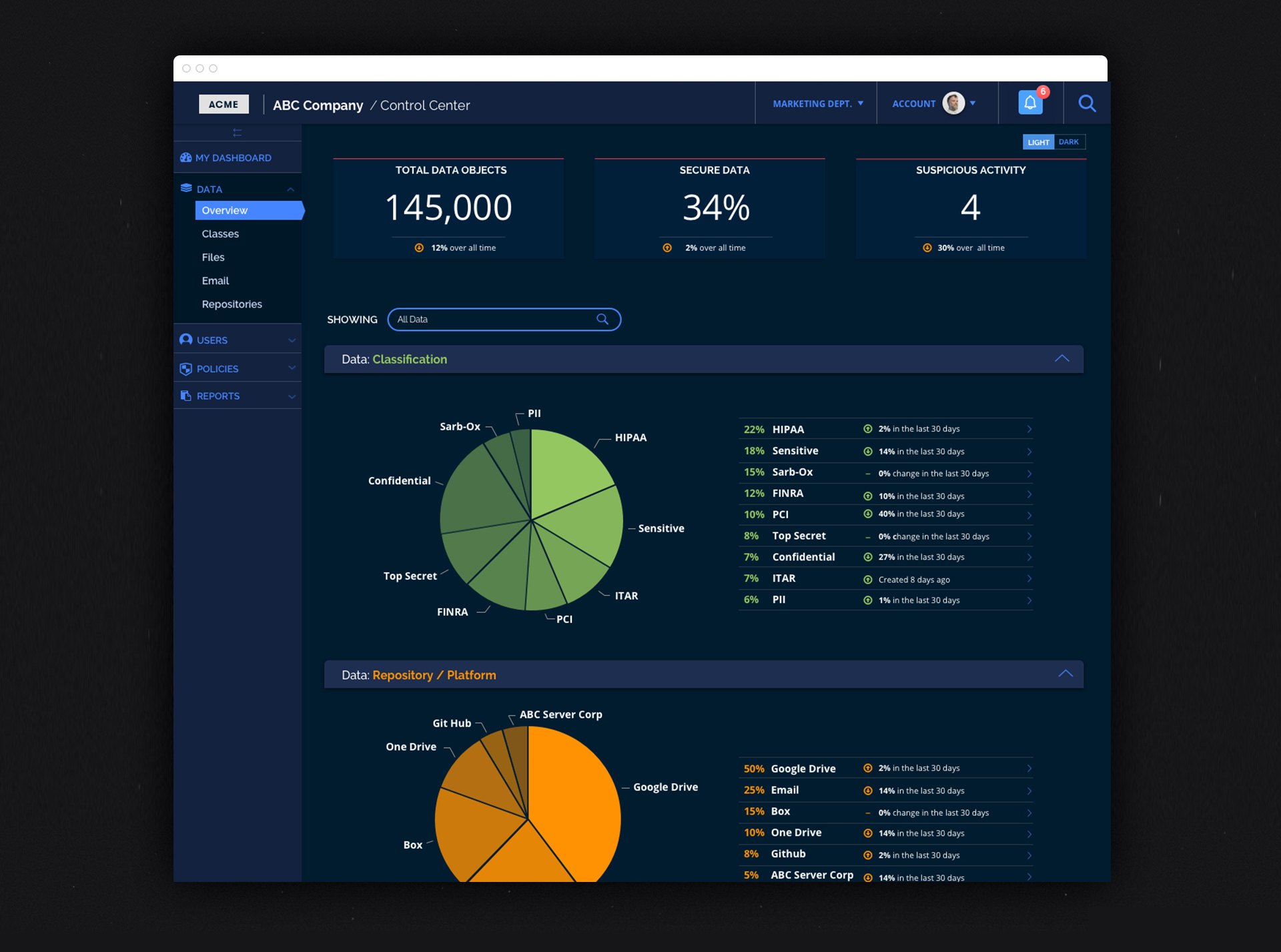1281x952 pixels.
Task: Collapse the Data: Classification panel
Action: pyautogui.click(x=1062, y=359)
